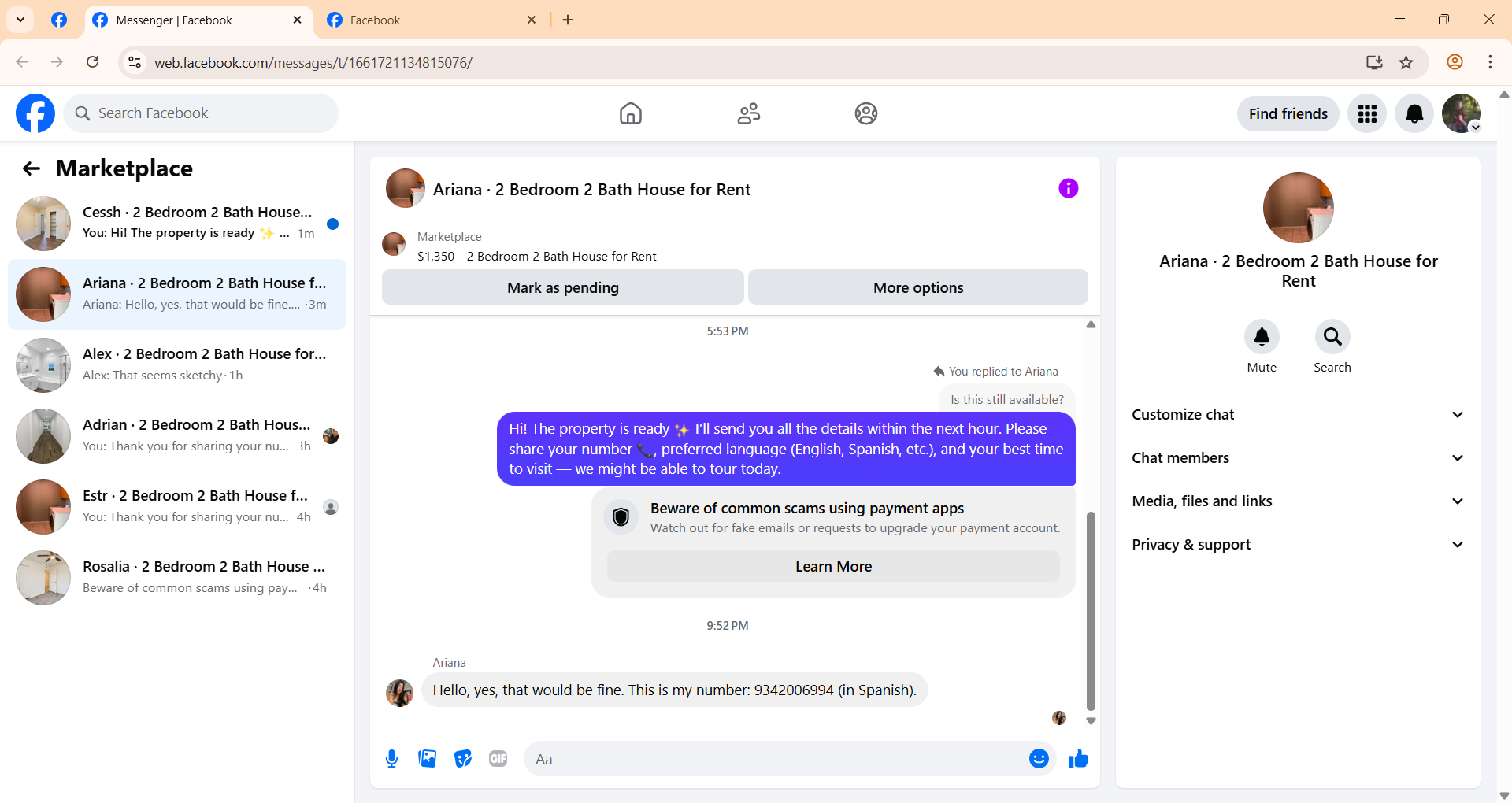Open the Rosalia conversation
The height and width of the screenshot is (803, 1512).
tap(177, 578)
